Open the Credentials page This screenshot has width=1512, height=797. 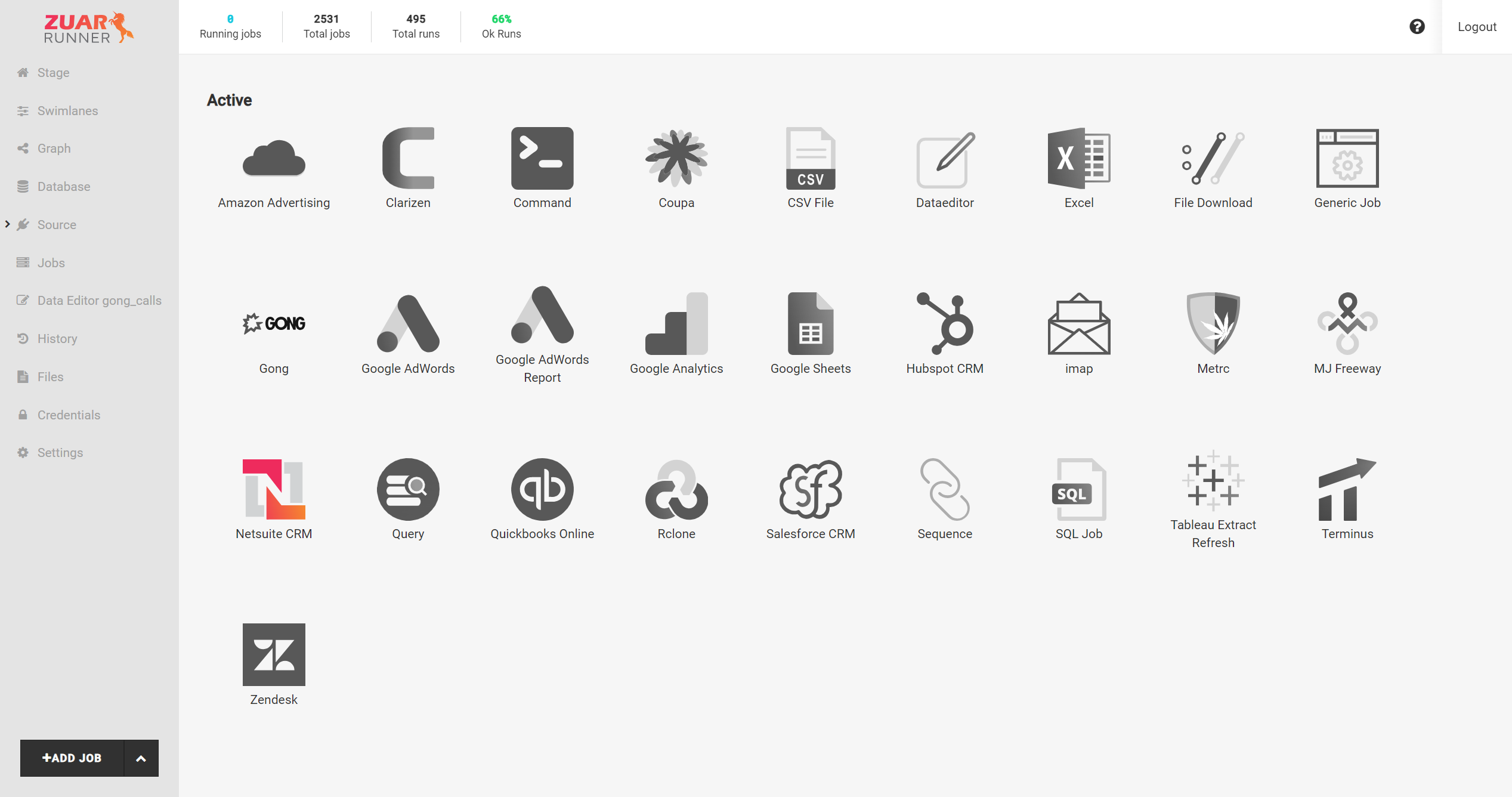pos(69,415)
